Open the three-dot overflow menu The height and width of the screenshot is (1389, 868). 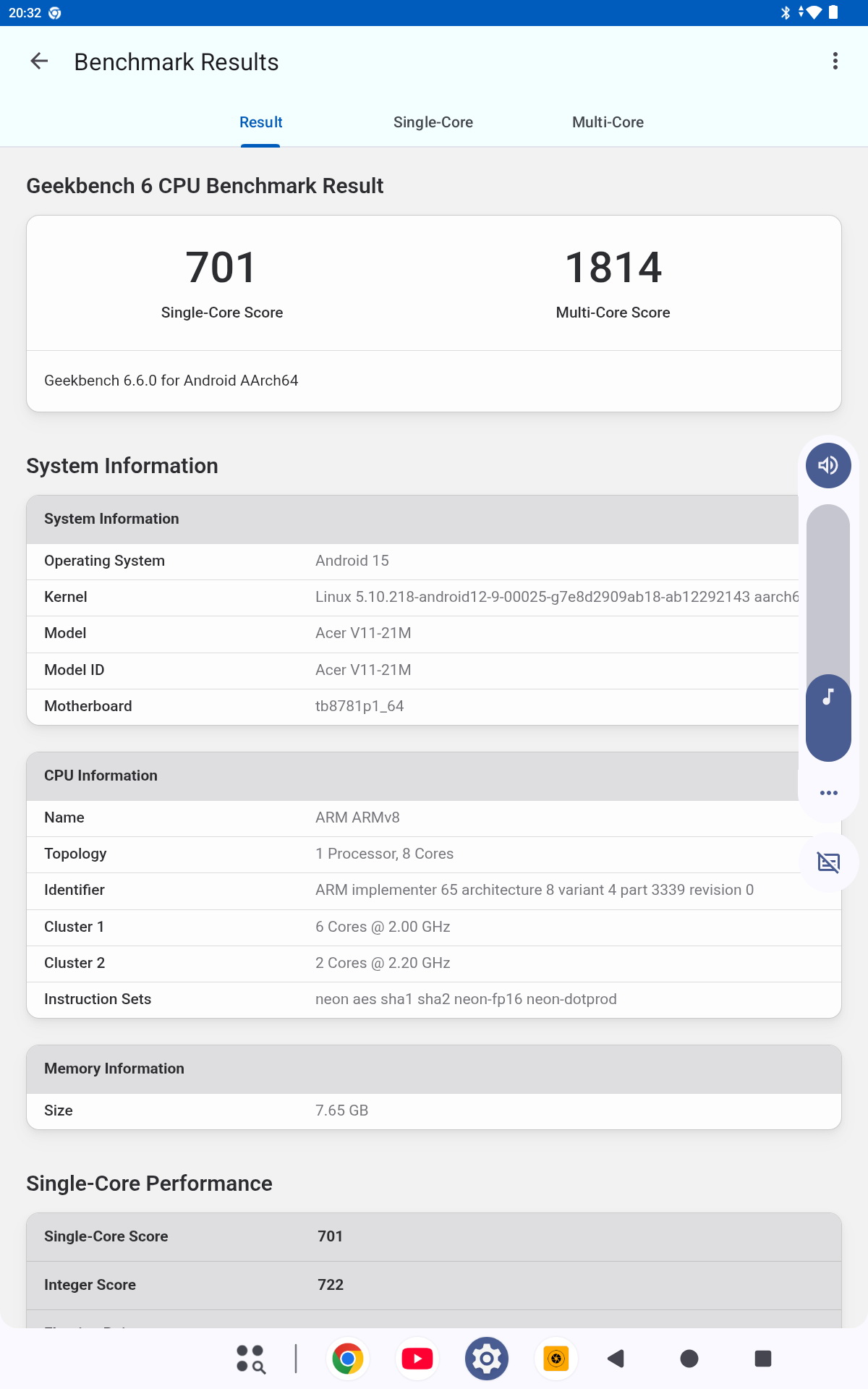point(835,61)
